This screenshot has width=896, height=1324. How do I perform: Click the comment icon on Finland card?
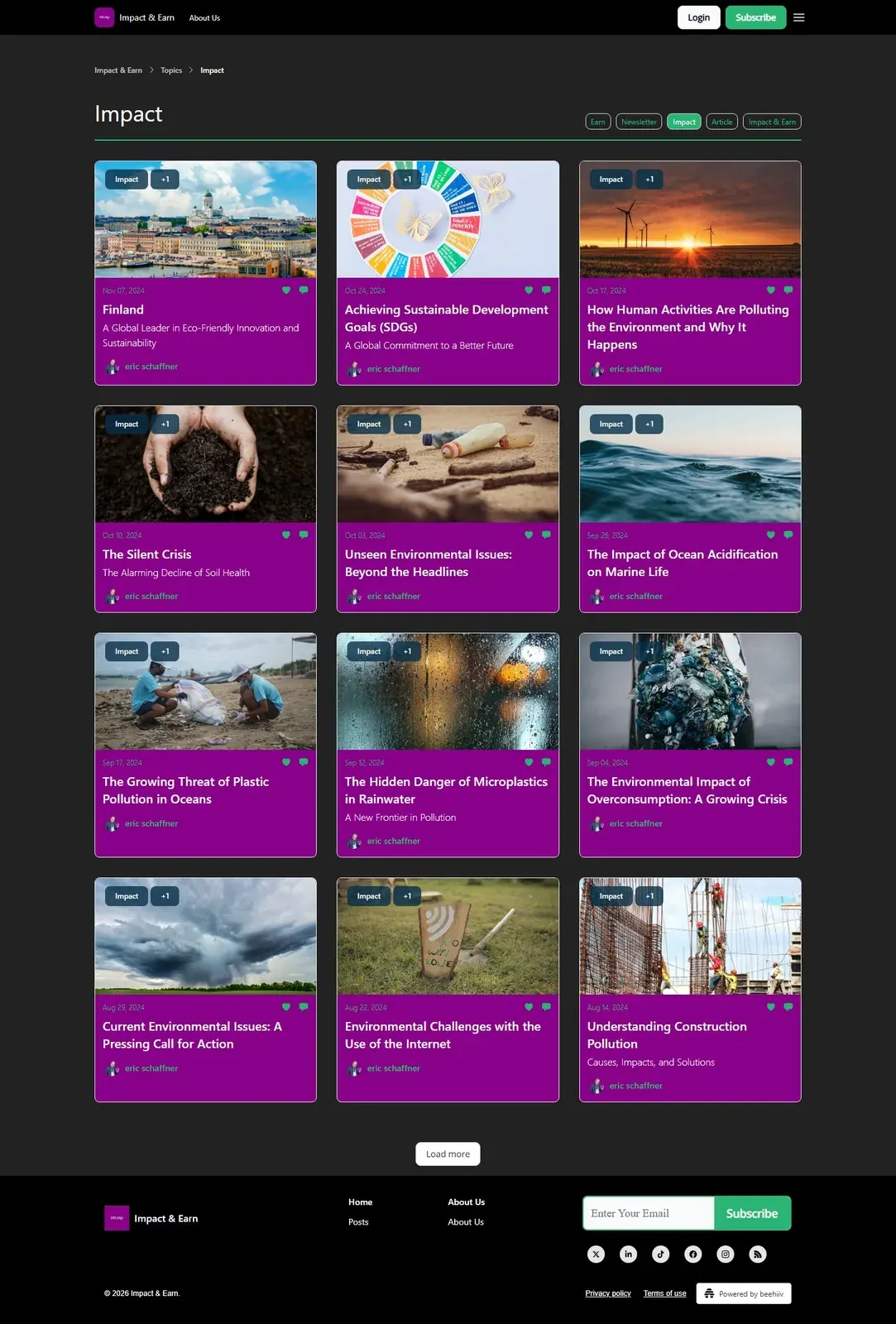click(x=304, y=290)
